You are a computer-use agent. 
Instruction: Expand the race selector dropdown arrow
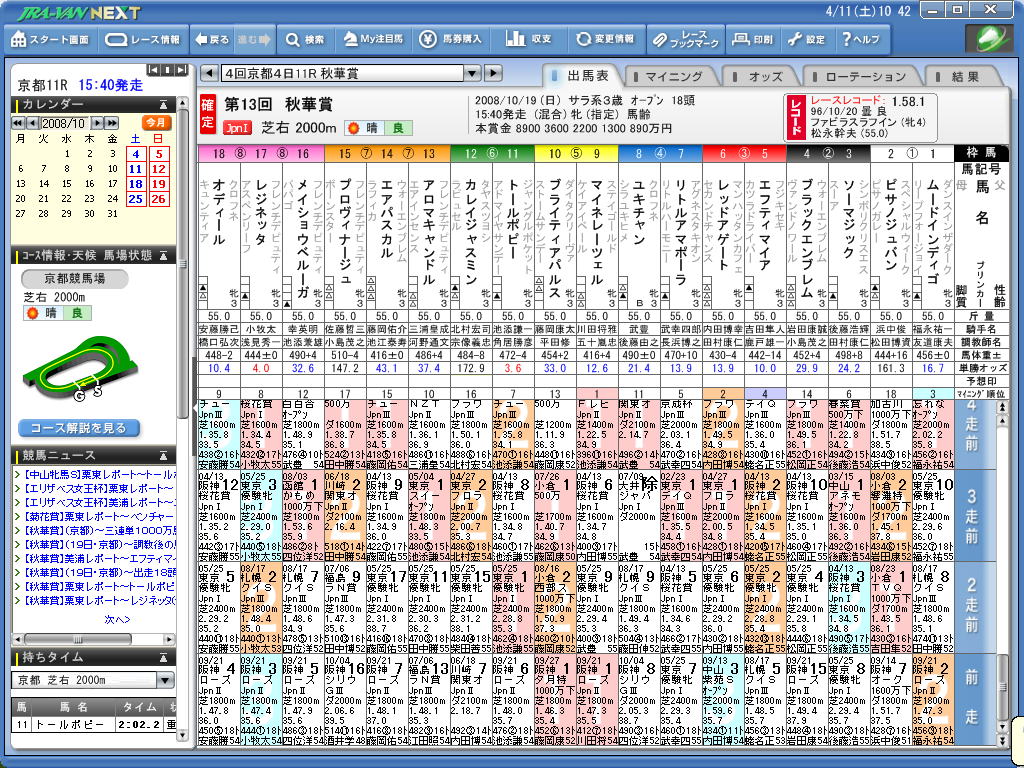click(471, 74)
